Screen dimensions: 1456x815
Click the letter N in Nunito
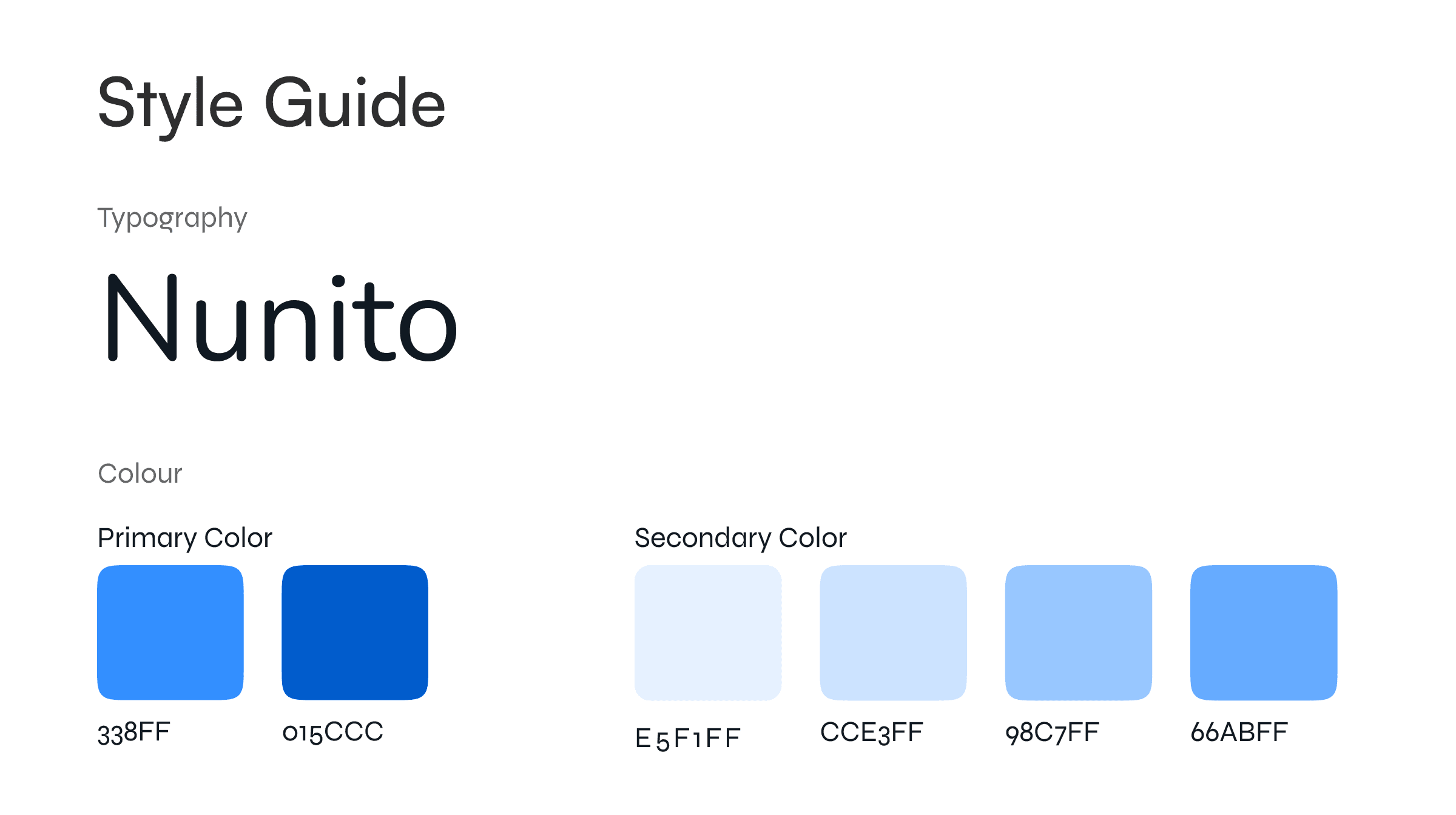(x=142, y=318)
